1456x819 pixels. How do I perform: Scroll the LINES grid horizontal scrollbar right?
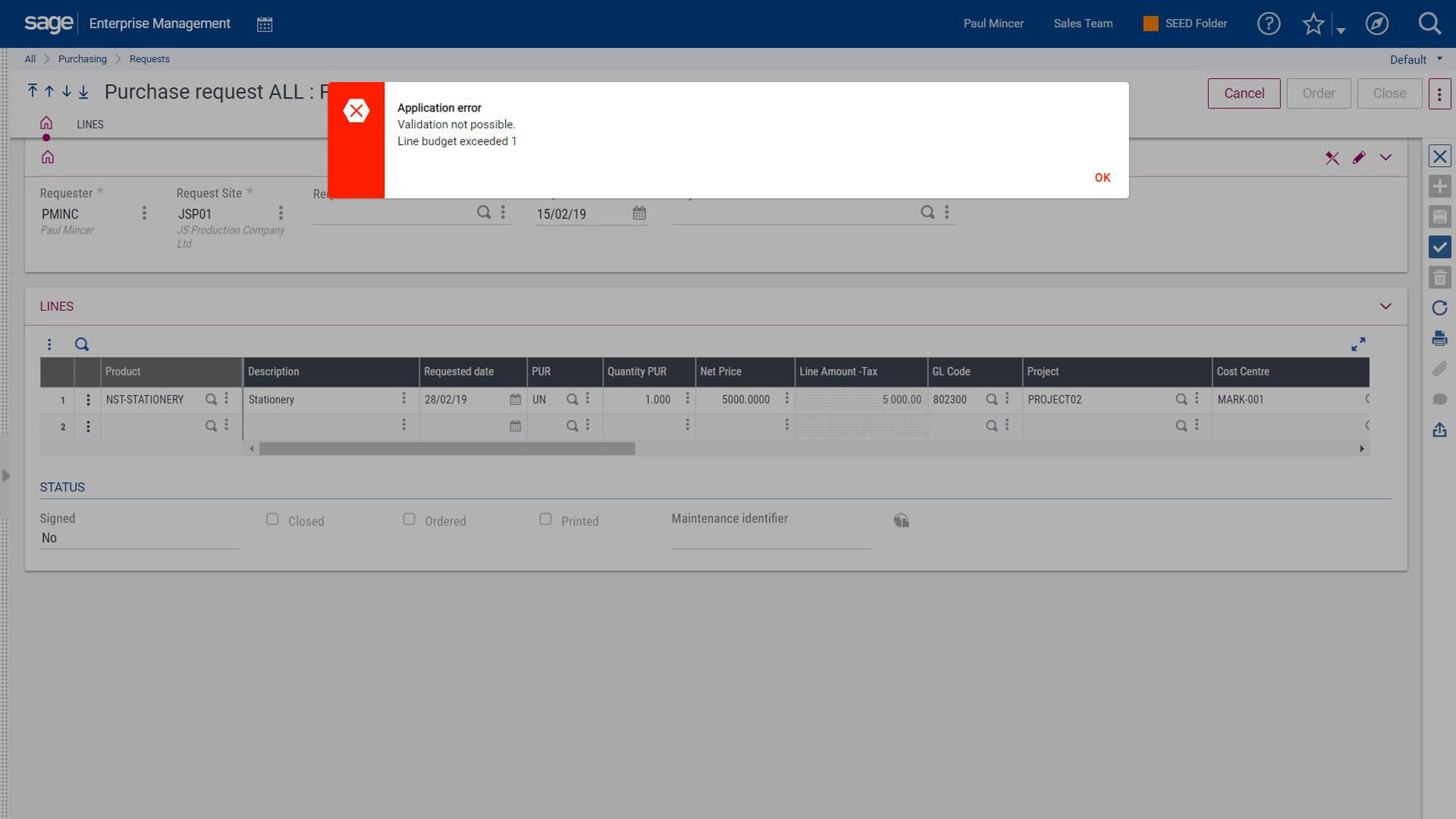[1361, 448]
